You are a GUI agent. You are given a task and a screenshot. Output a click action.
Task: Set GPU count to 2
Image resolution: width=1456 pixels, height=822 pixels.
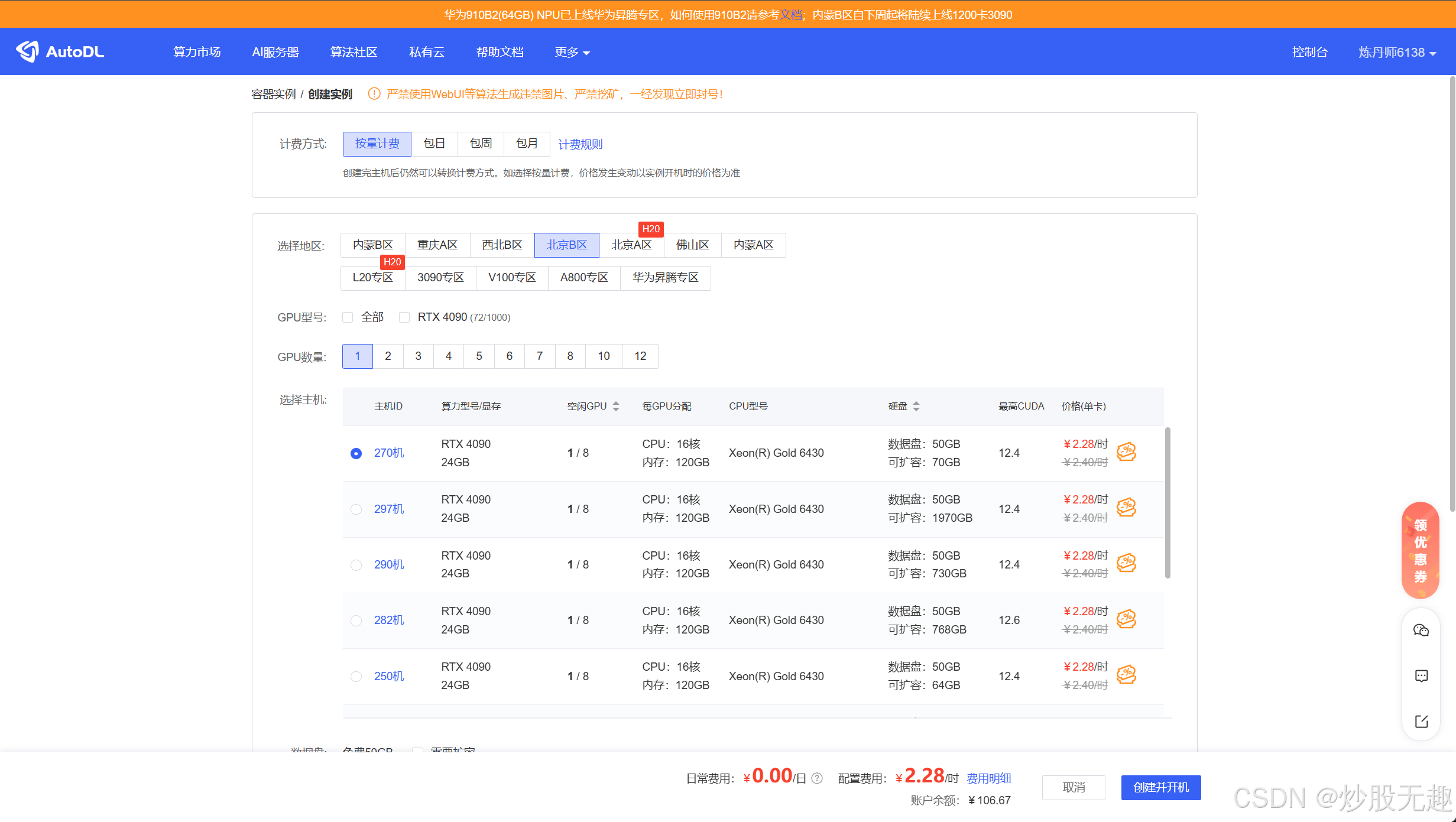point(388,356)
